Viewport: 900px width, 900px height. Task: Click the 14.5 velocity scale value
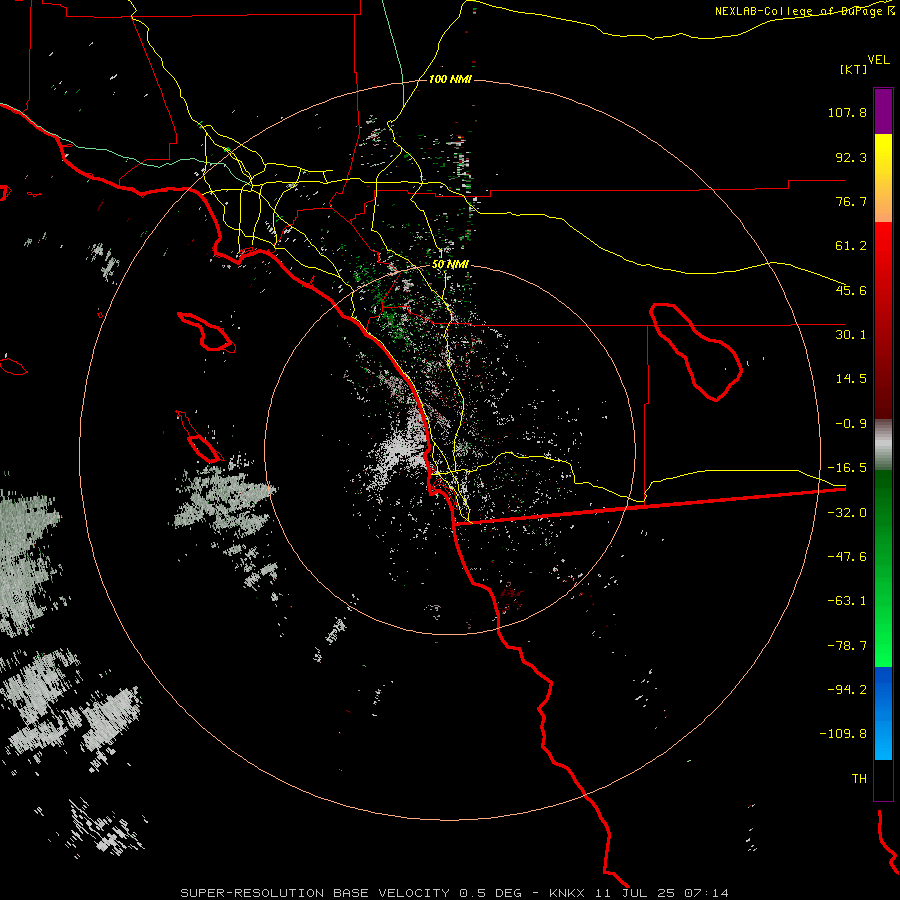(851, 379)
